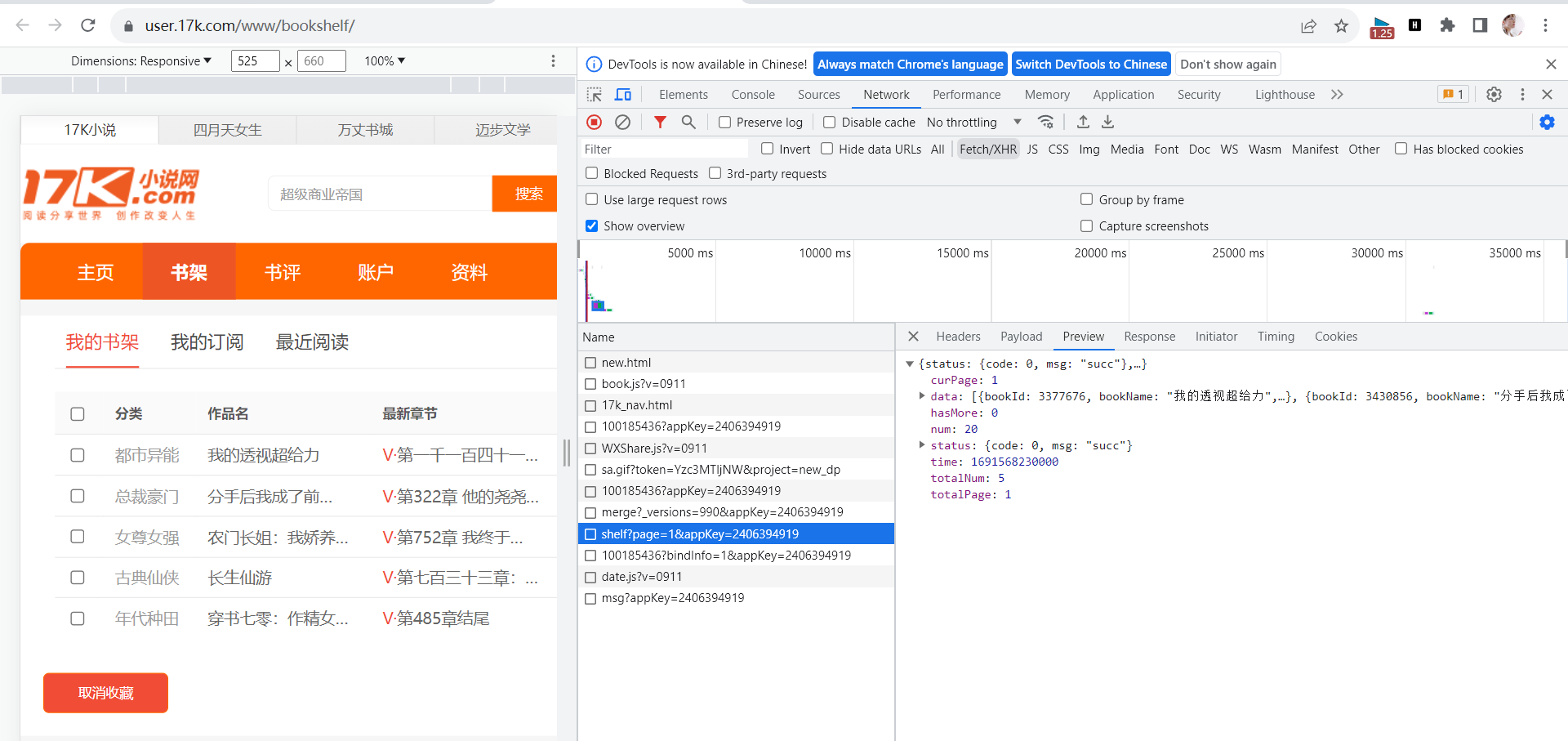
Task: Click the Don't show again button
Action: click(1227, 65)
